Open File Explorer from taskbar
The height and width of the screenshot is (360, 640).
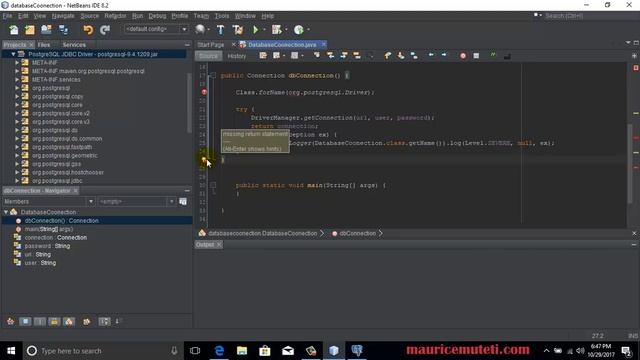click(242, 351)
